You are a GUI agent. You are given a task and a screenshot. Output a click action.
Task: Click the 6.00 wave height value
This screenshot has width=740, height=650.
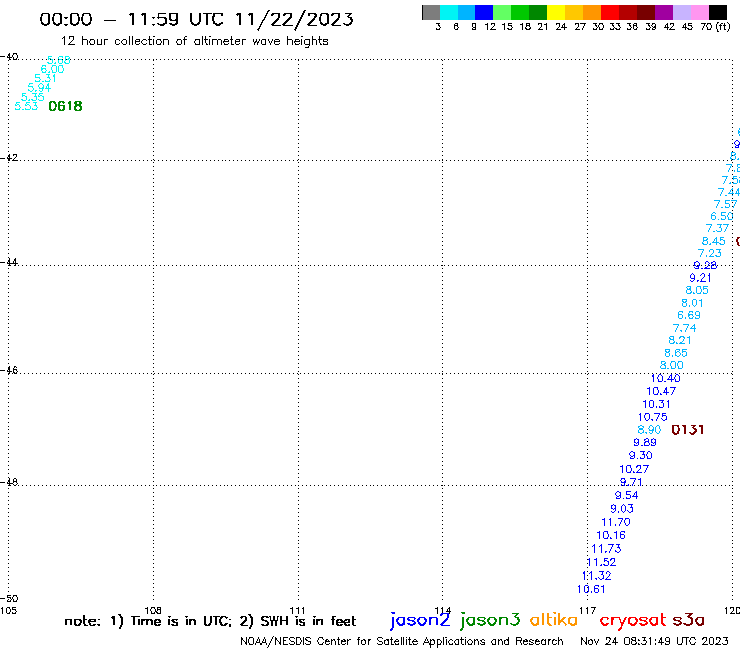click(x=52, y=69)
